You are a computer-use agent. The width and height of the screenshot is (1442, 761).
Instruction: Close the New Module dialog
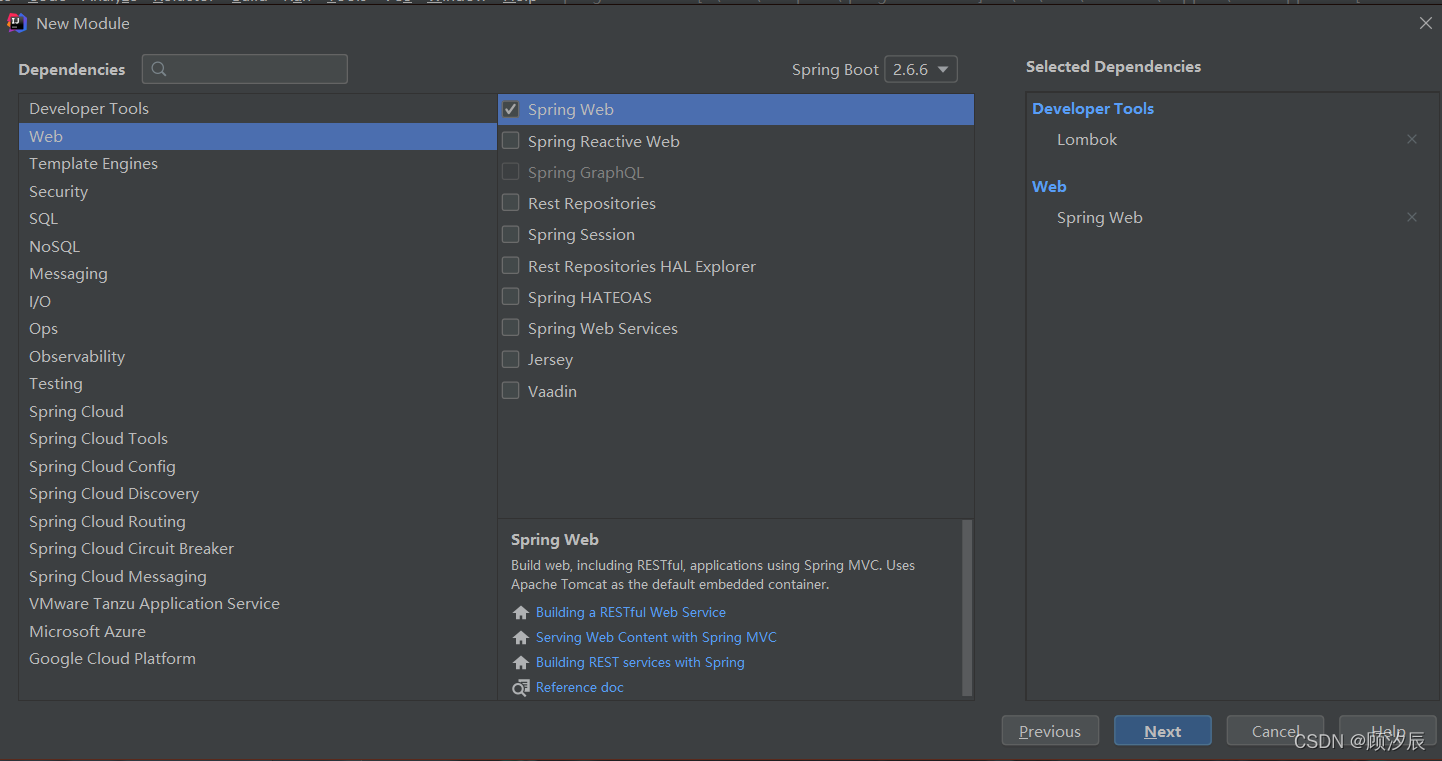[x=1425, y=23]
